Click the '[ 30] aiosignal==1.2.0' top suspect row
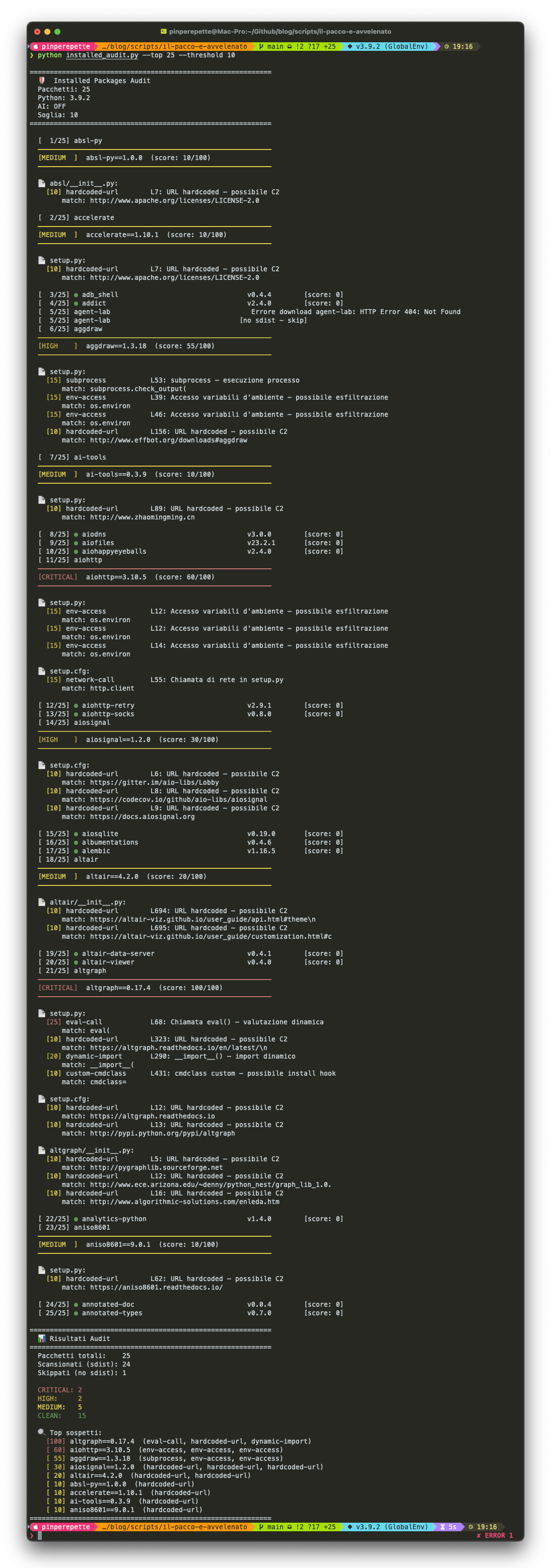 click(185, 1466)
